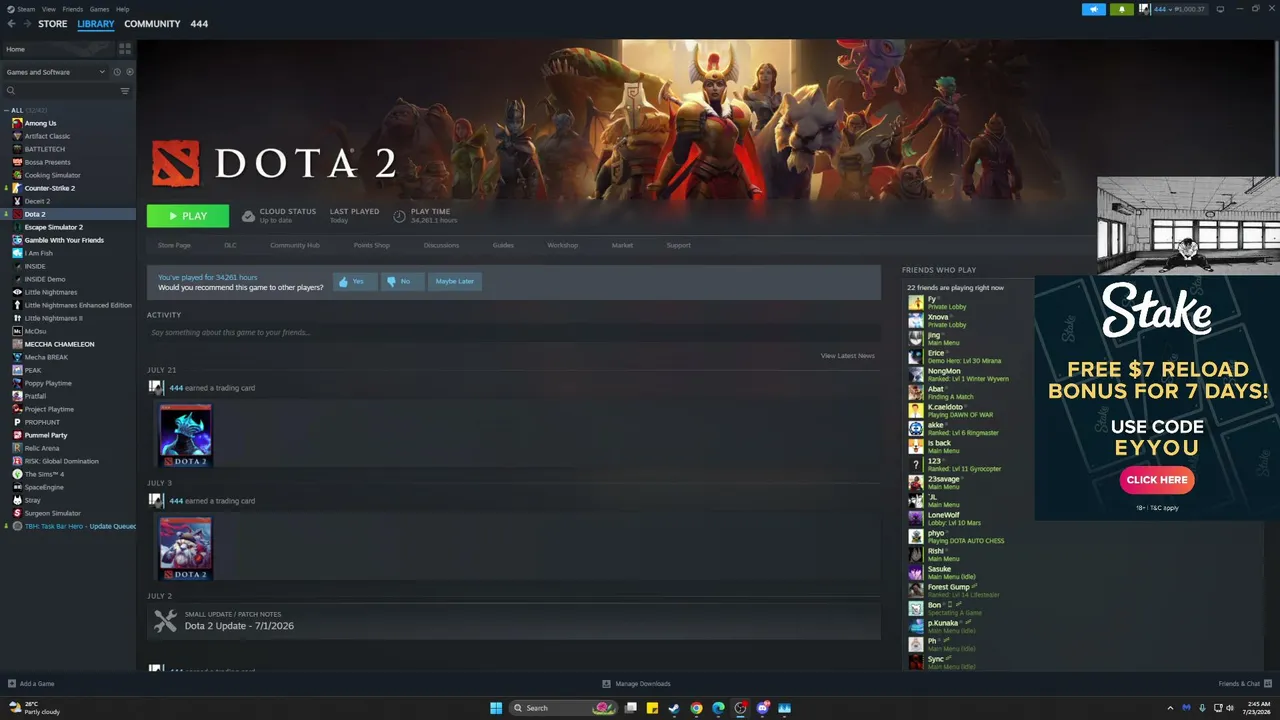
Task: Switch to the STORE tab
Action: pos(53,24)
